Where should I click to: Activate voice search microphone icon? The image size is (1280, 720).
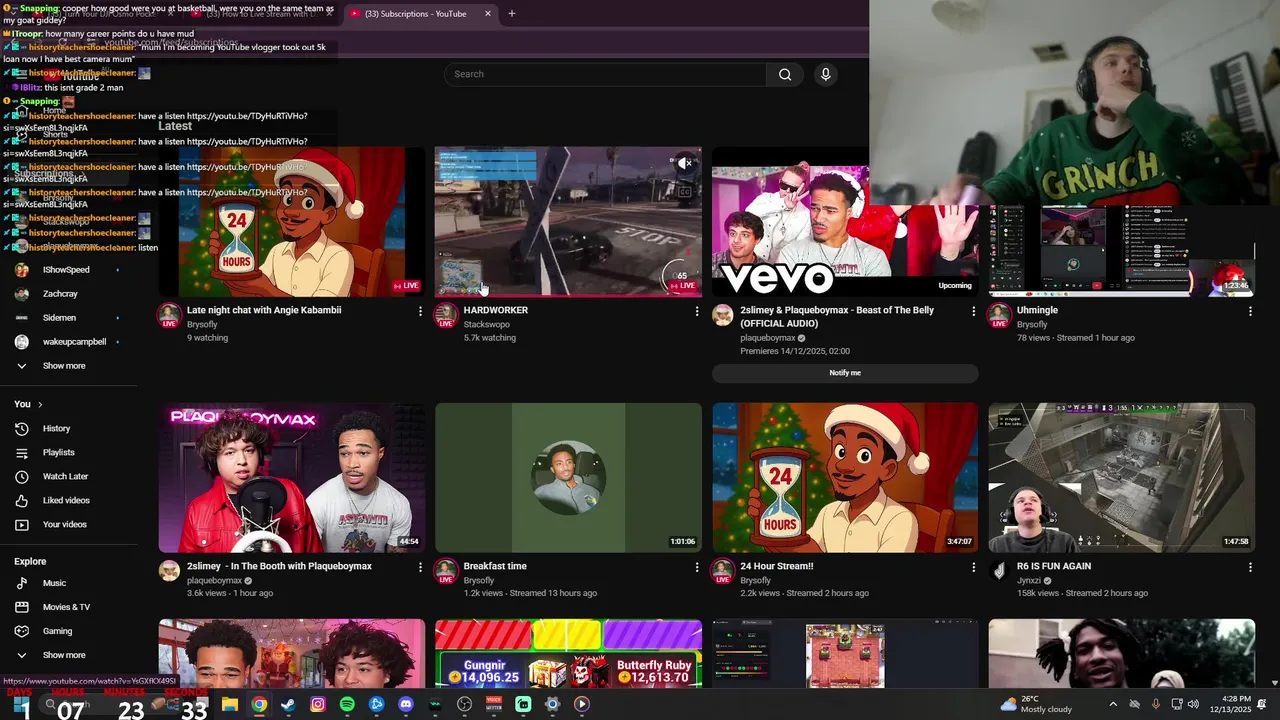click(825, 74)
